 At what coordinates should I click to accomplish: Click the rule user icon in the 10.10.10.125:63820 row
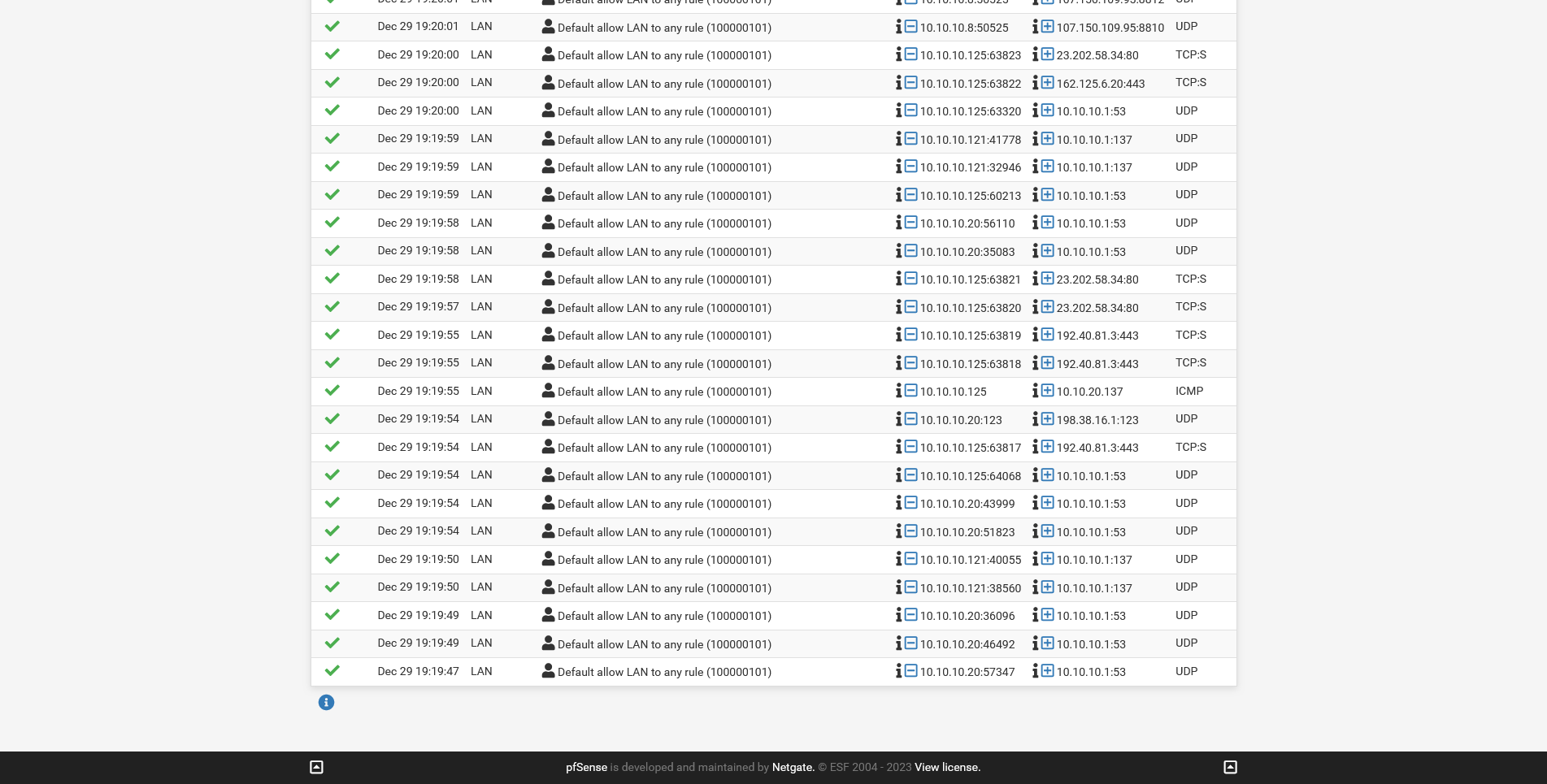coord(548,307)
